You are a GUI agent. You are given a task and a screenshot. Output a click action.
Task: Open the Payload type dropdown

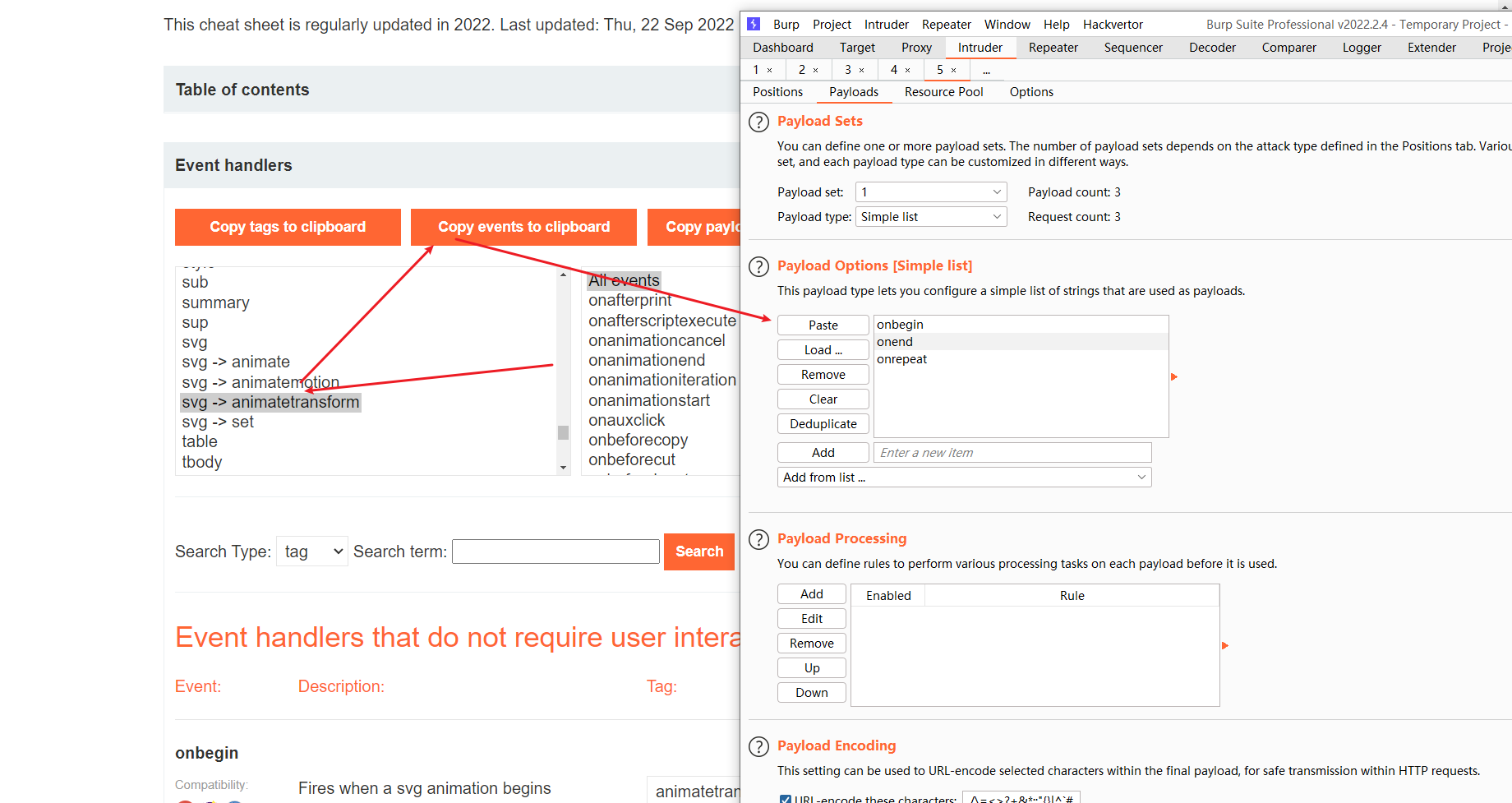tap(931, 217)
